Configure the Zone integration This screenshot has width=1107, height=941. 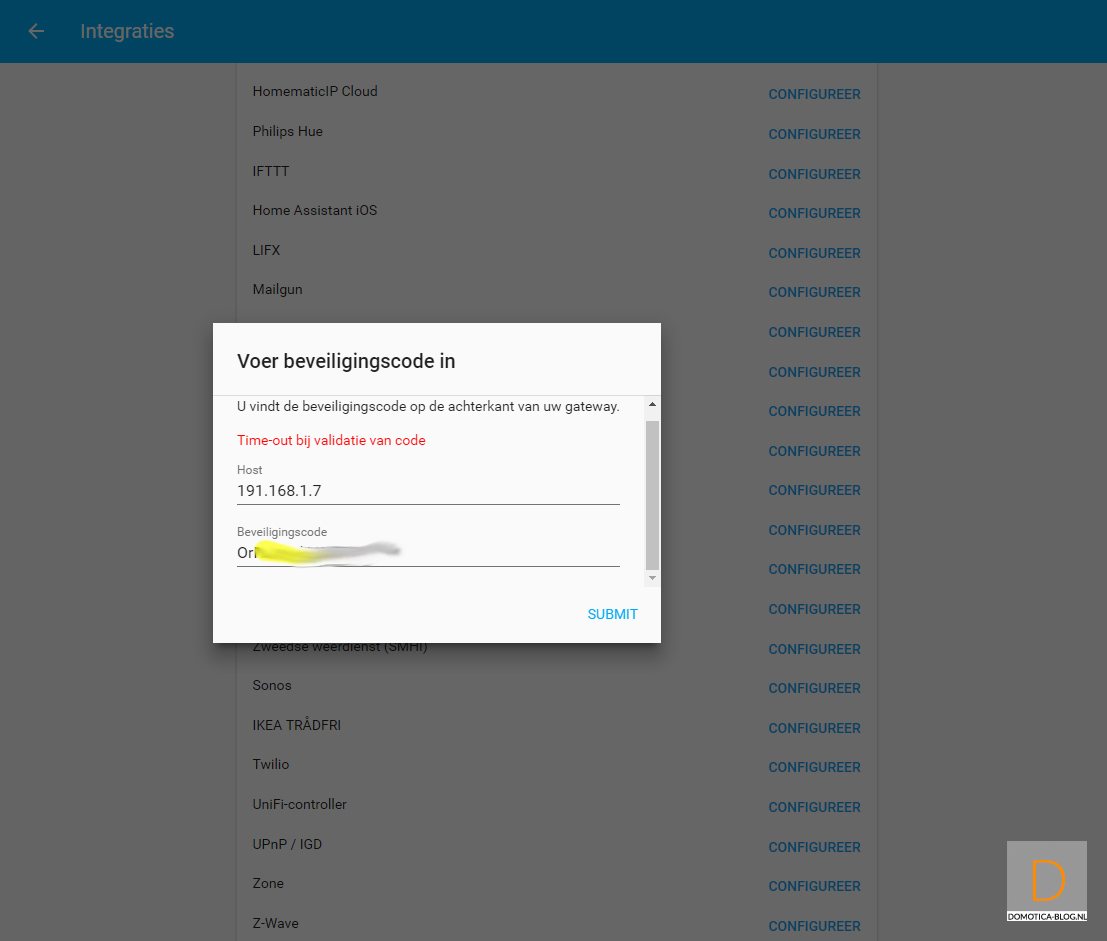pos(814,887)
